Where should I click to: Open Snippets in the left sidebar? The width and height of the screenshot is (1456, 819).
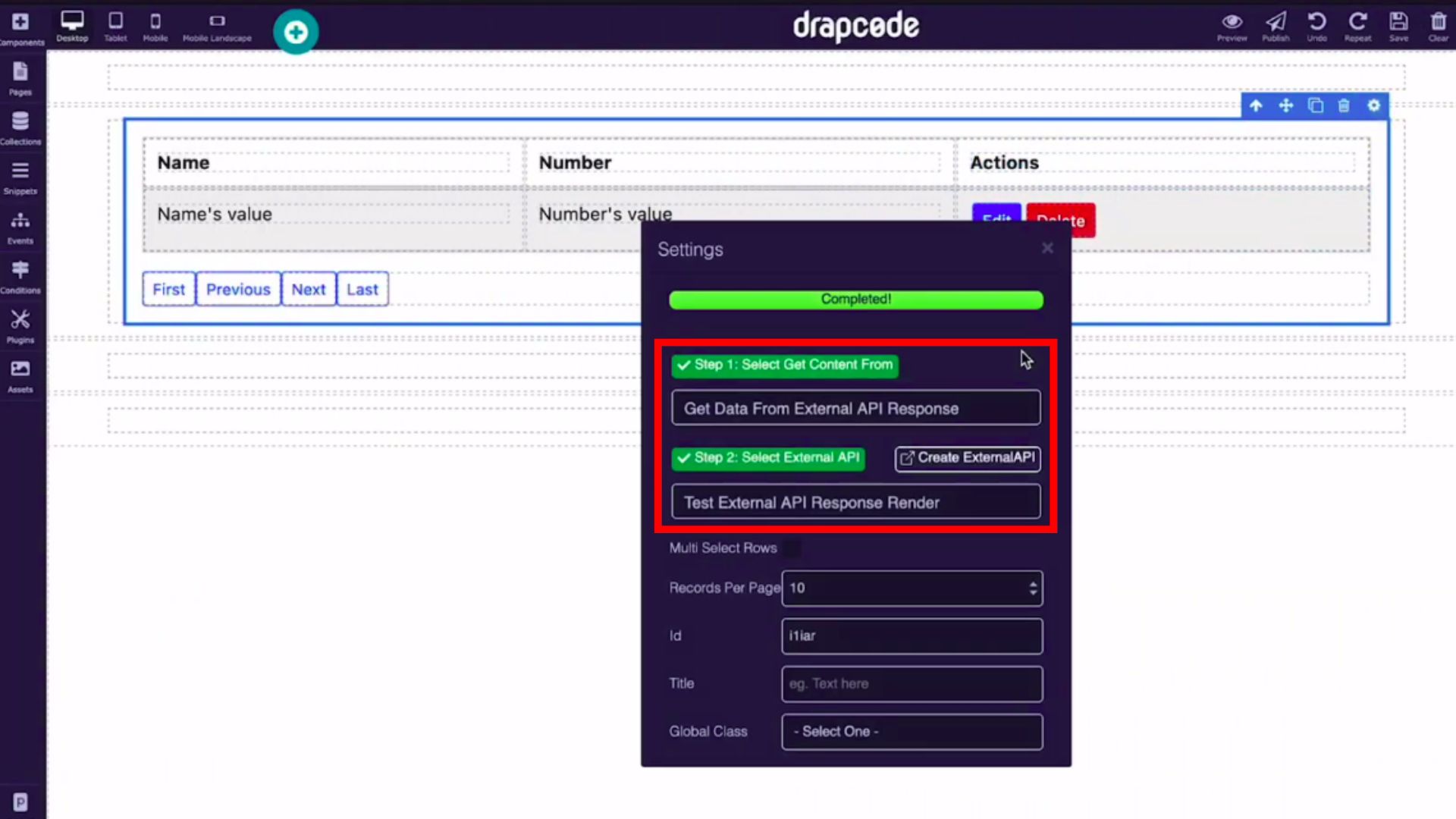[x=20, y=178]
